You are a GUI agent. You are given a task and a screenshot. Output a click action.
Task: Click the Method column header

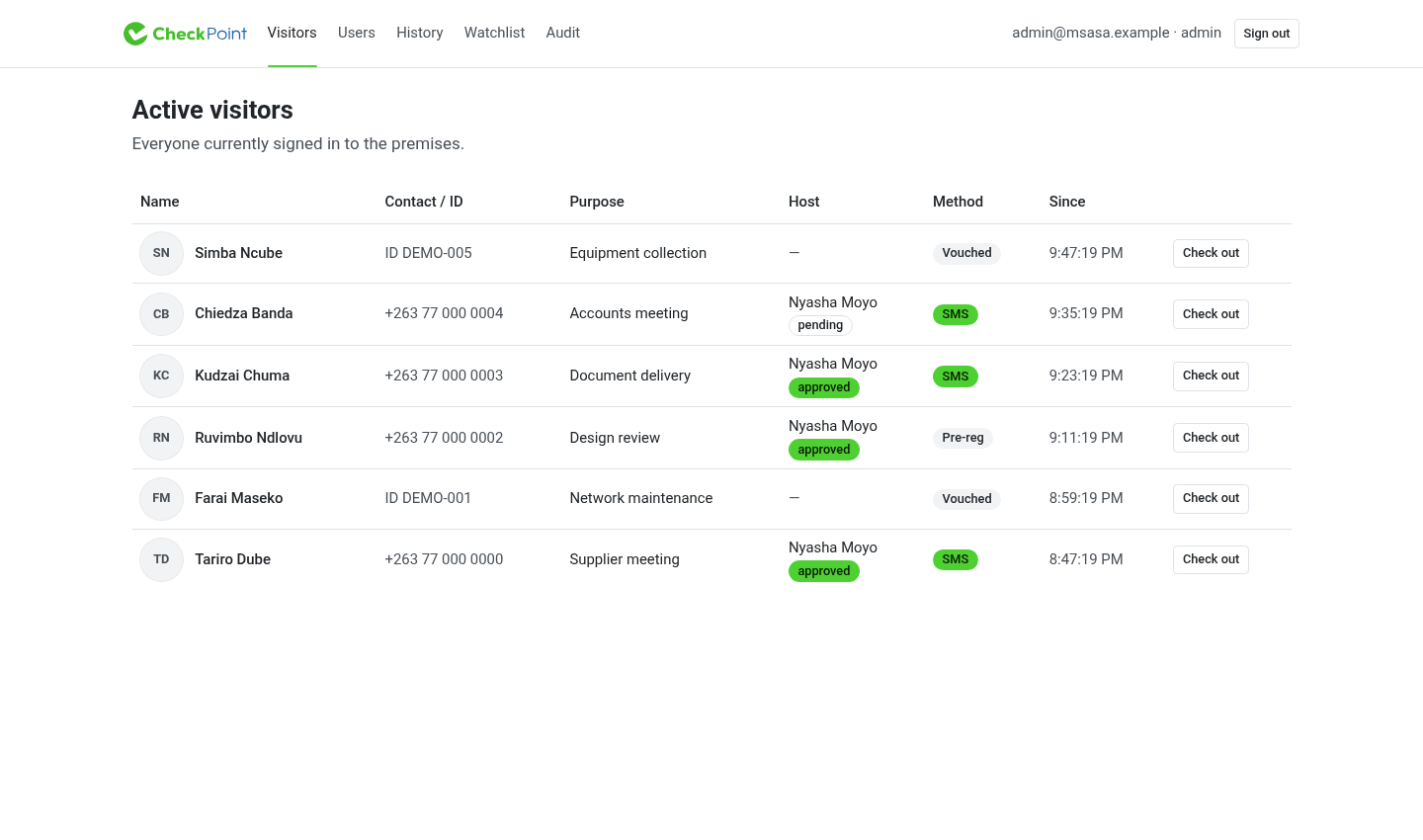(x=958, y=202)
